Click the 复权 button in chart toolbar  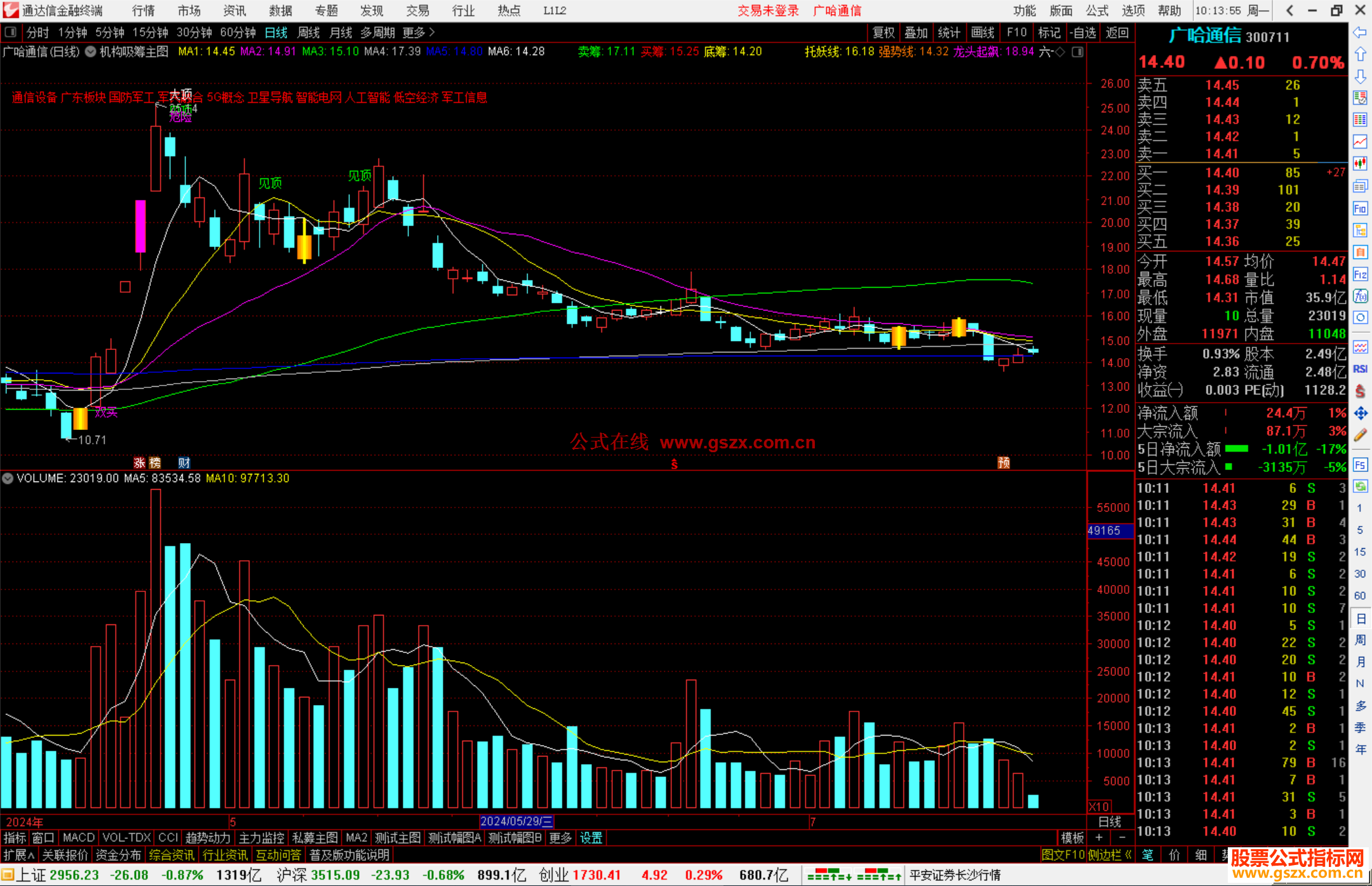click(x=884, y=32)
